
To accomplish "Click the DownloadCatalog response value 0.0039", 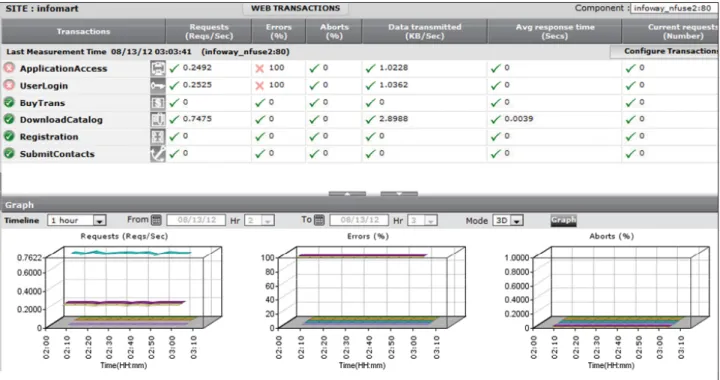I will (x=519, y=119).
